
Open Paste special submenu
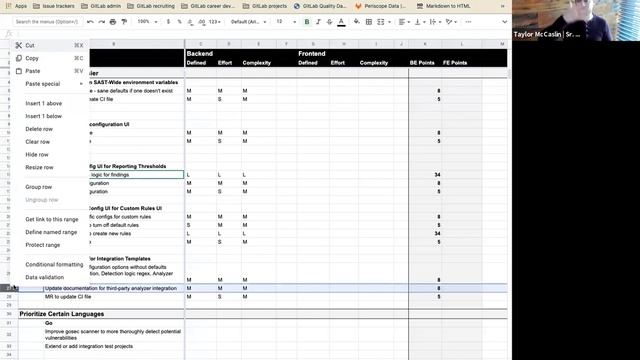pyautogui.click(x=49, y=84)
